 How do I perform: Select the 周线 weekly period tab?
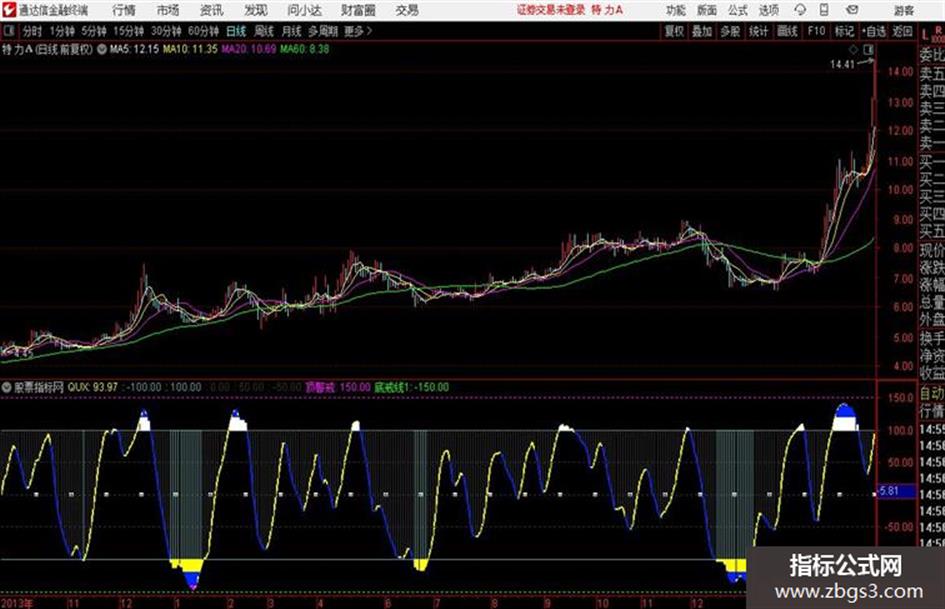pyautogui.click(x=264, y=31)
